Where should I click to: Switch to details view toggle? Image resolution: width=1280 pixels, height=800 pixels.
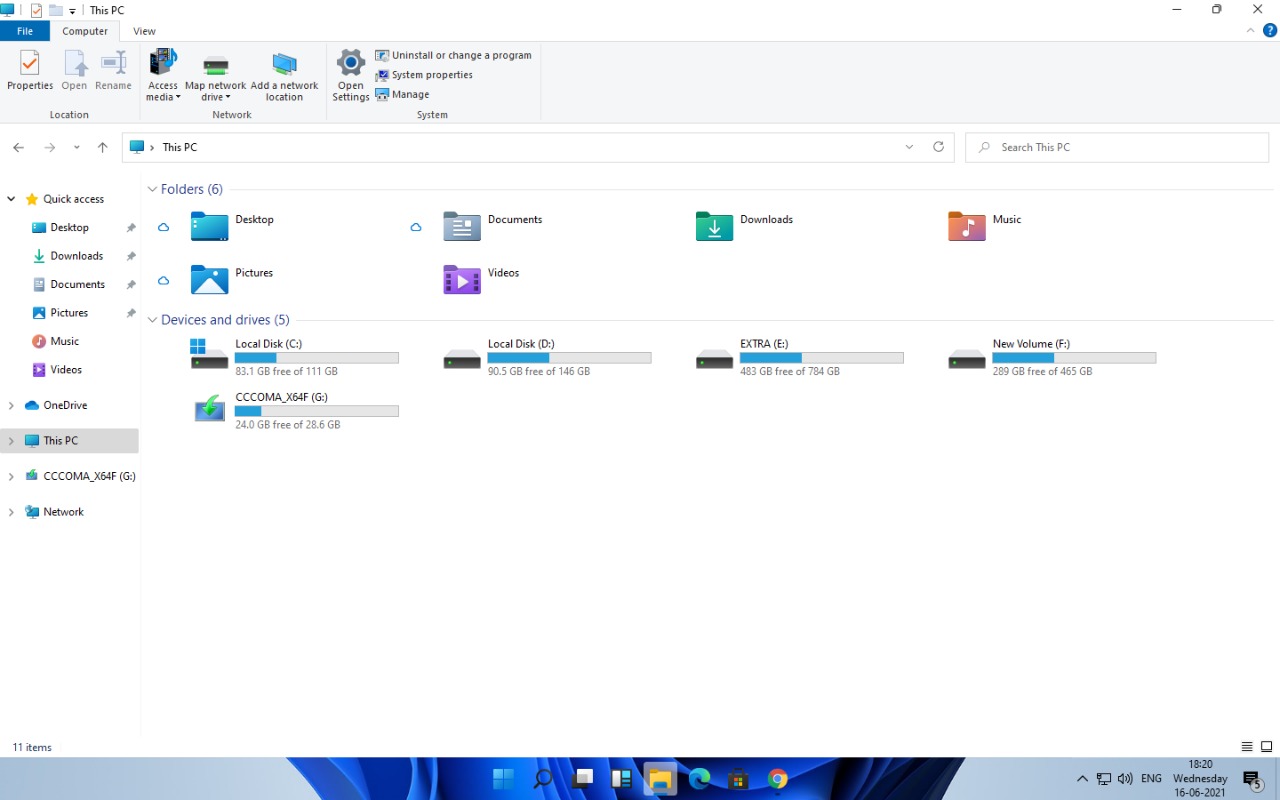(1247, 747)
